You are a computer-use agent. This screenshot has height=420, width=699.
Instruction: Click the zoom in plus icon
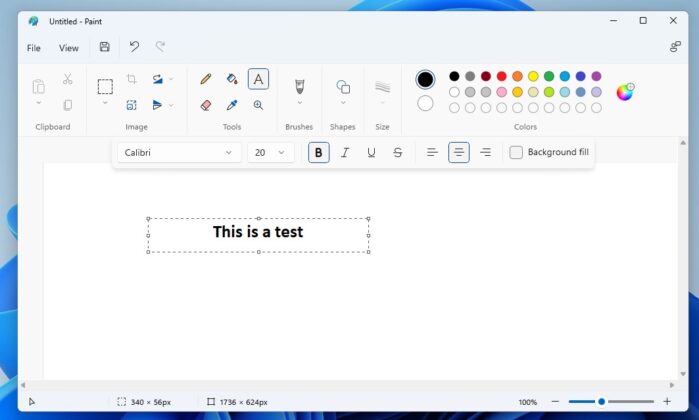coord(667,401)
